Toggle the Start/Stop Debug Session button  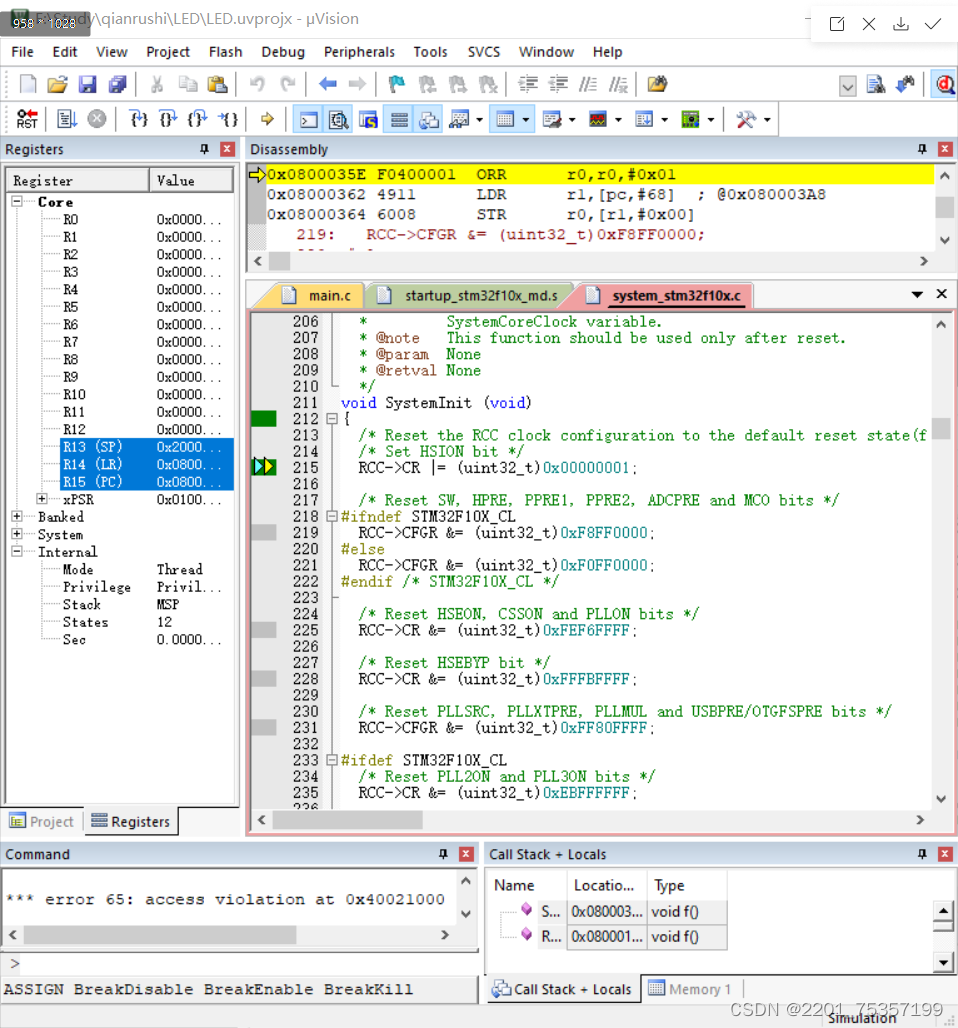(943, 85)
